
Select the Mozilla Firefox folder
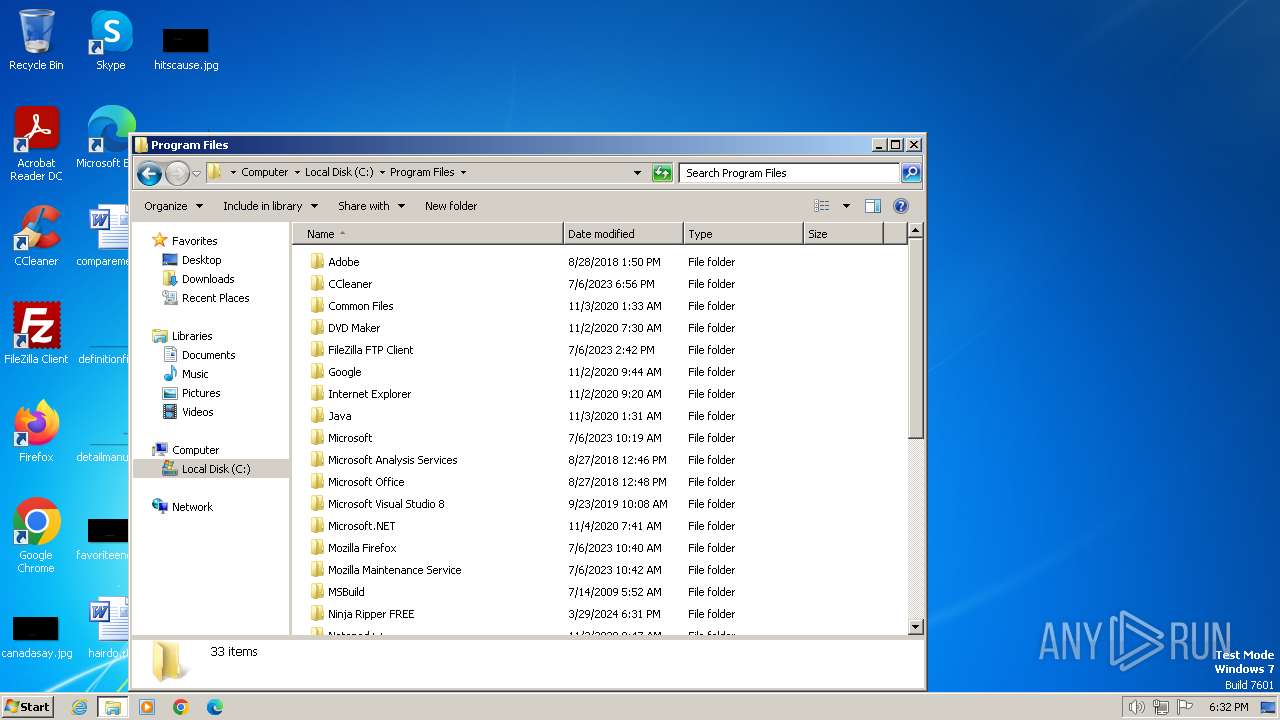tap(362, 548)
